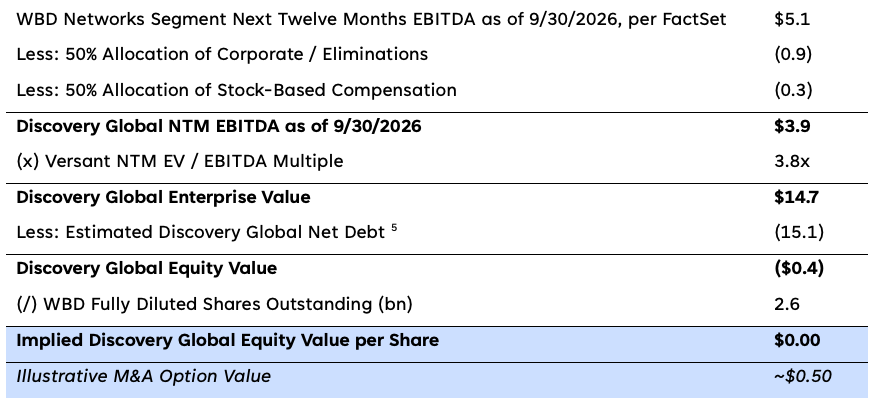Select the (0.3) value
This screenshot has width=876, height=404.
793,90
